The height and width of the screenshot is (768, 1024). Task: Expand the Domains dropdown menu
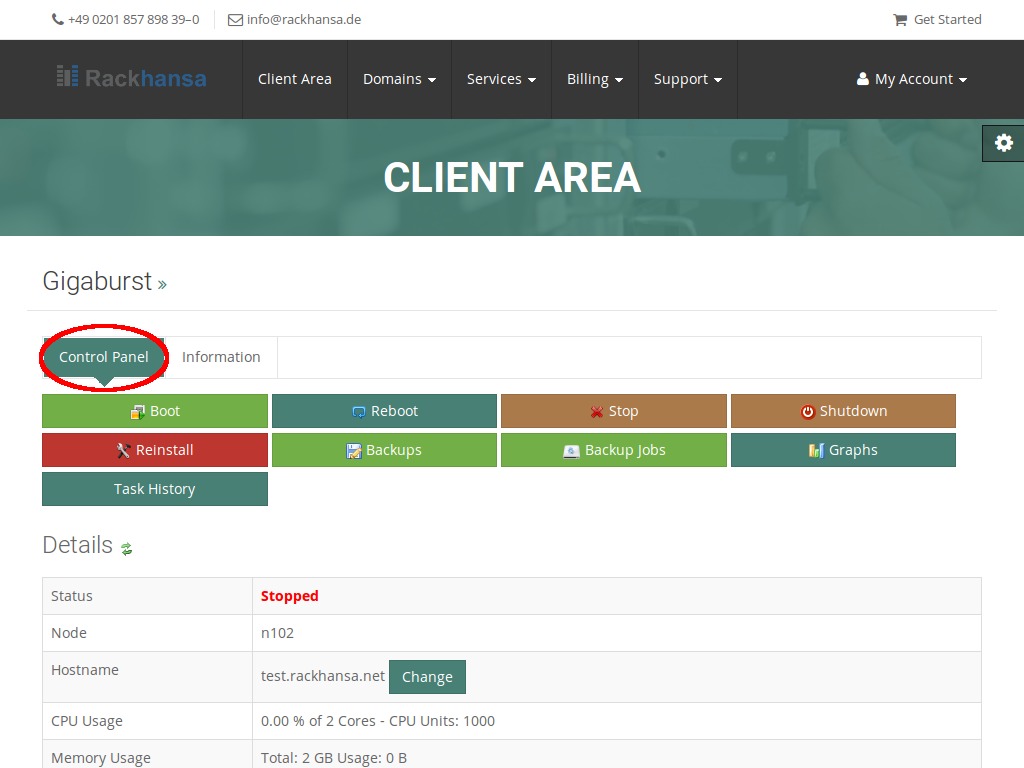pyautogui.click(x=399, y=79)
